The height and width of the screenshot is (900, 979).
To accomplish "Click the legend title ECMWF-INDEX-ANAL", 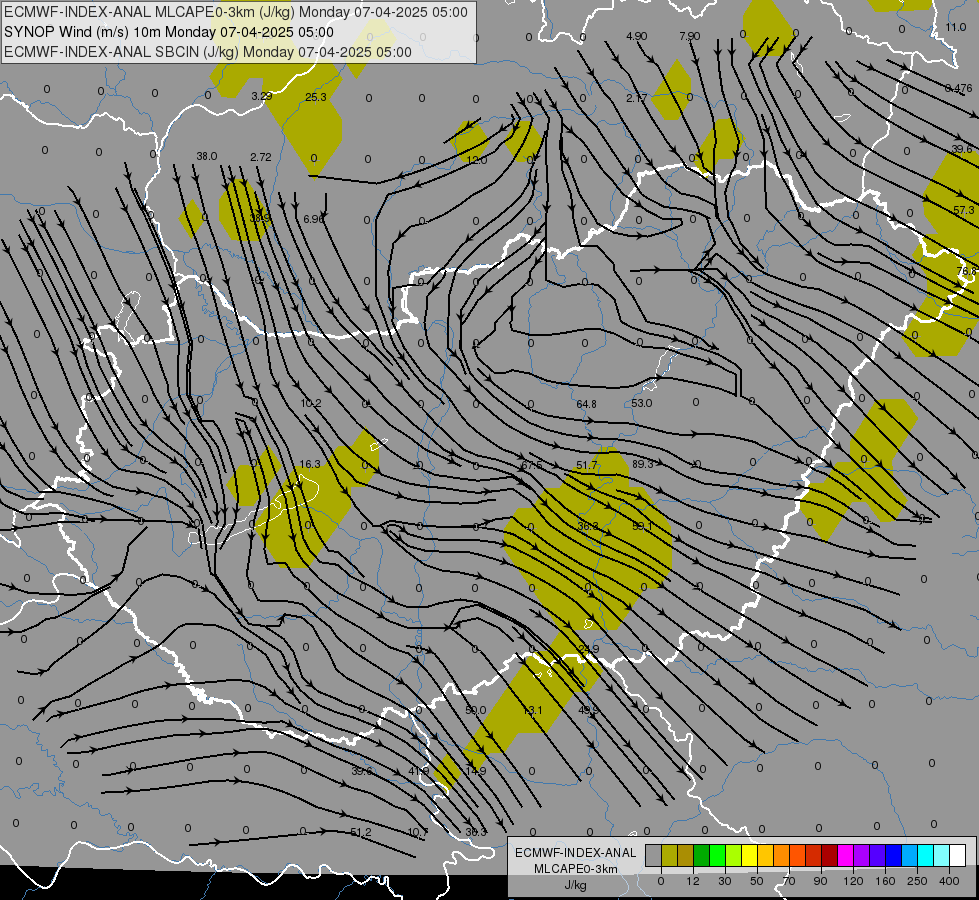I will (x=576, y=853).
